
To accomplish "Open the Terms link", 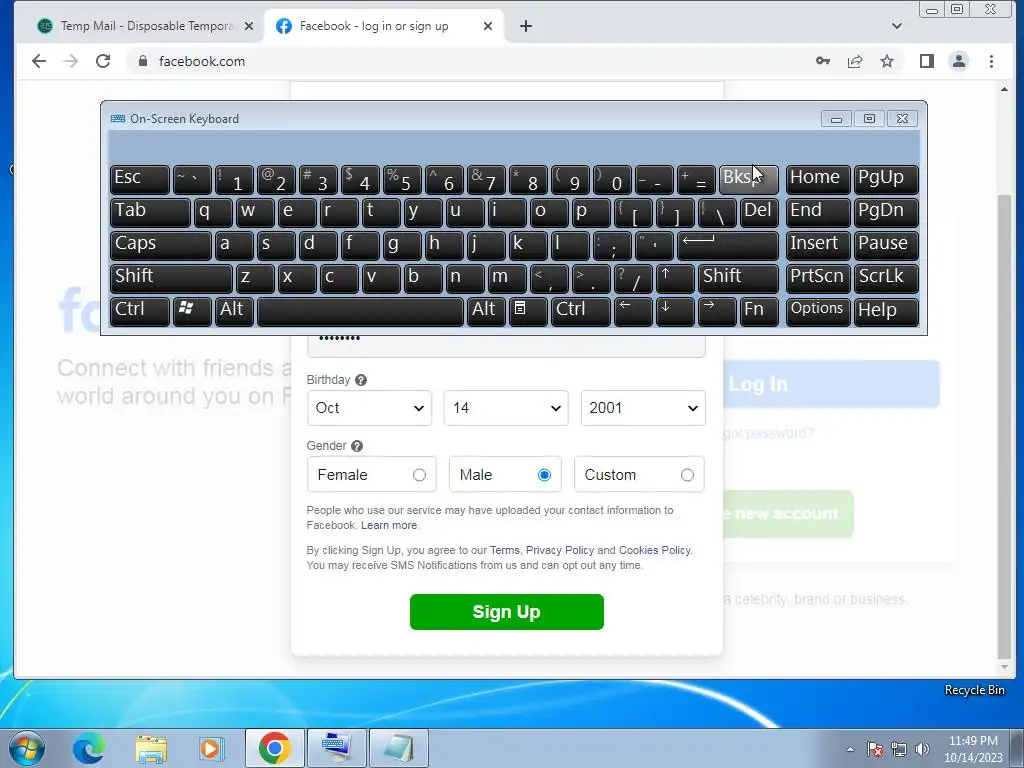I will coord(505,551).
